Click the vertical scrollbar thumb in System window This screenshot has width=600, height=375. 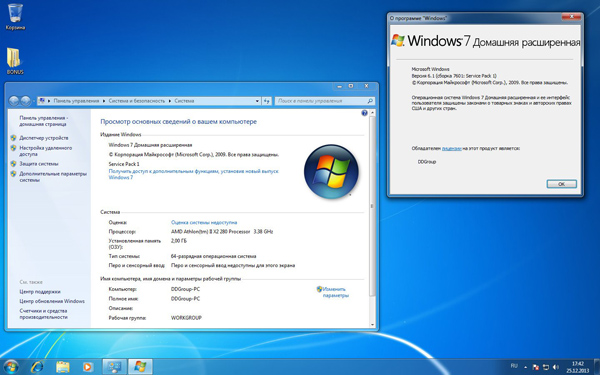372,206
